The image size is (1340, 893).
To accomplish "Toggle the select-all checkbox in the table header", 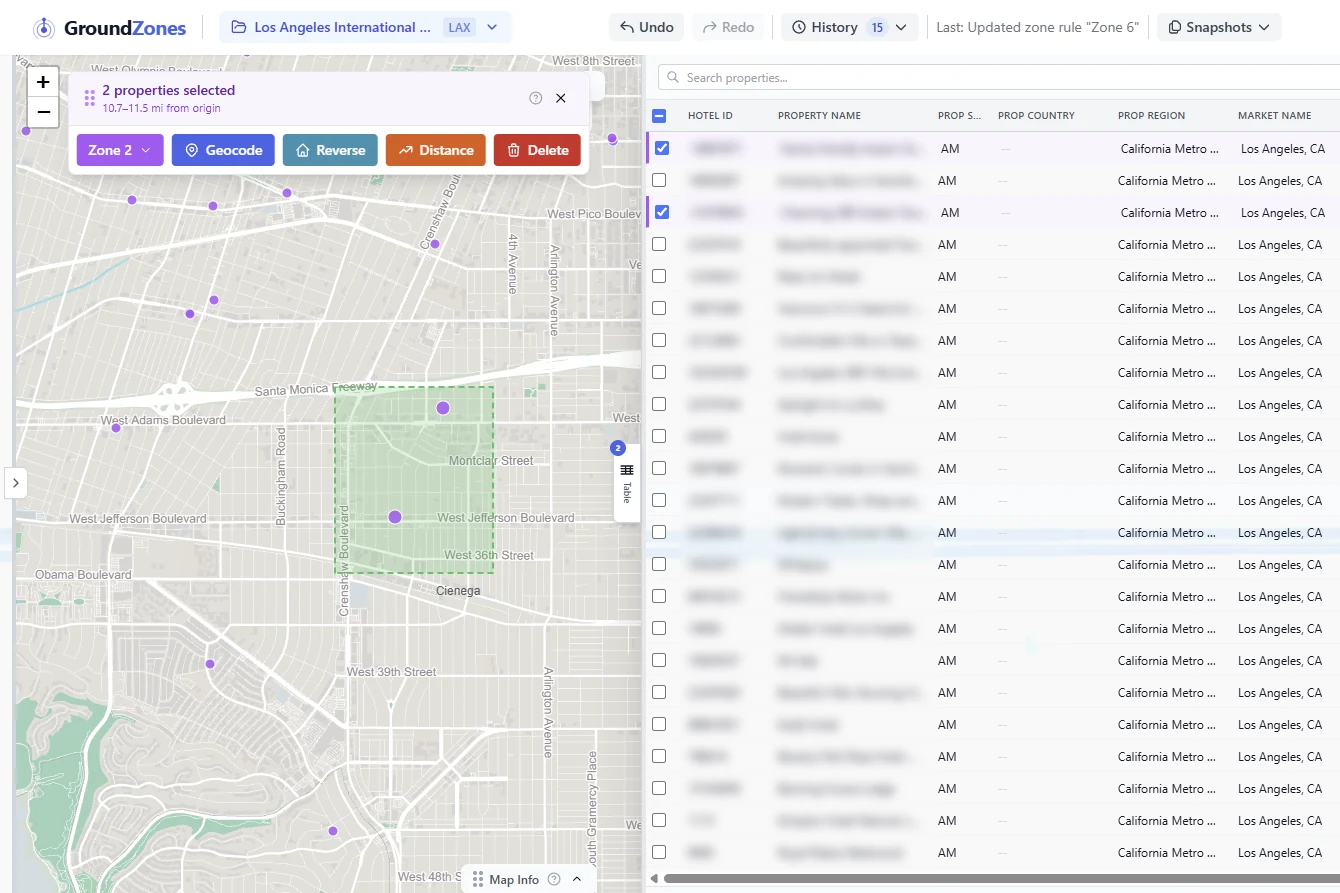I will (660, 116).
